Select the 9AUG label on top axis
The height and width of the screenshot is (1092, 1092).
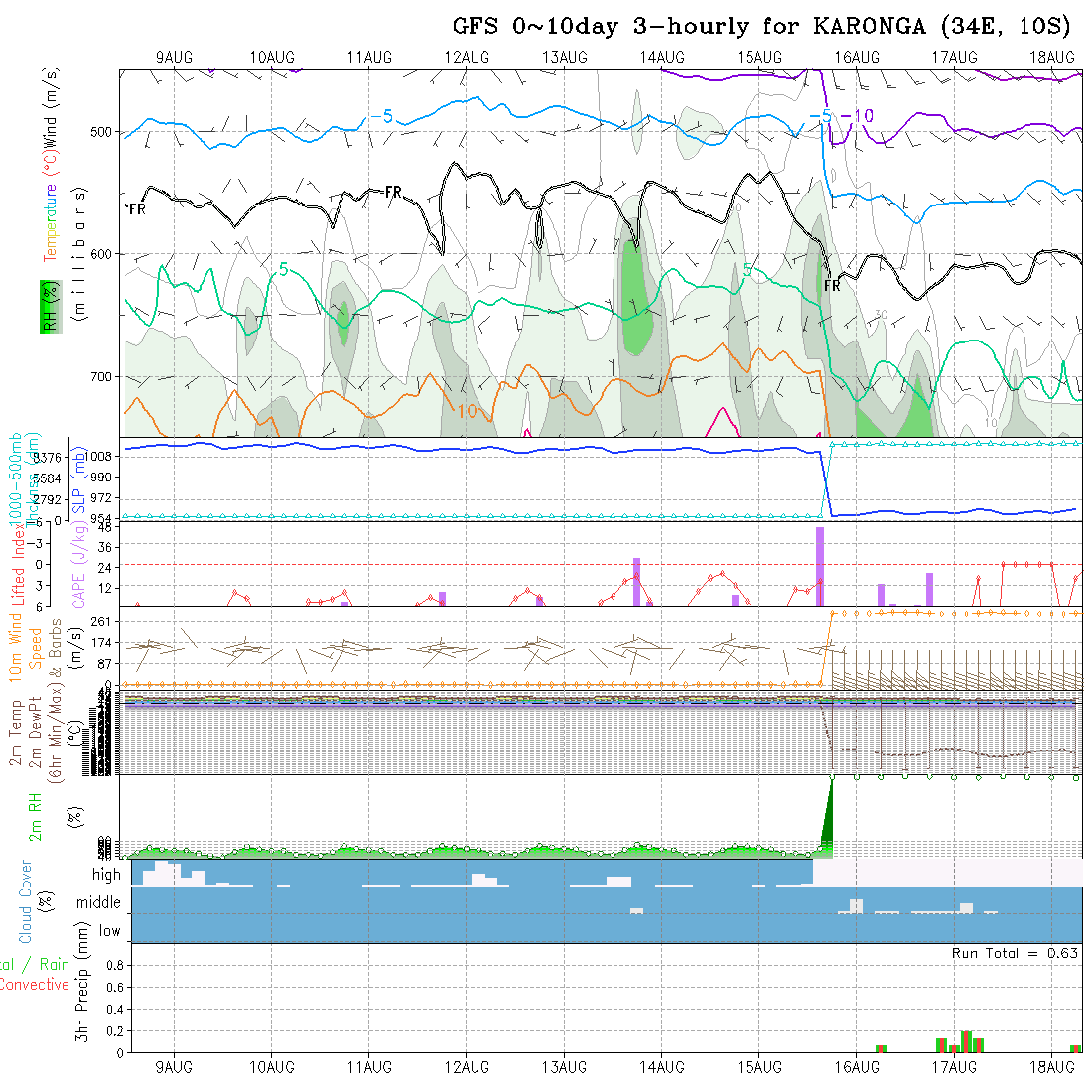pyautogui.click(x=174, y=58)
